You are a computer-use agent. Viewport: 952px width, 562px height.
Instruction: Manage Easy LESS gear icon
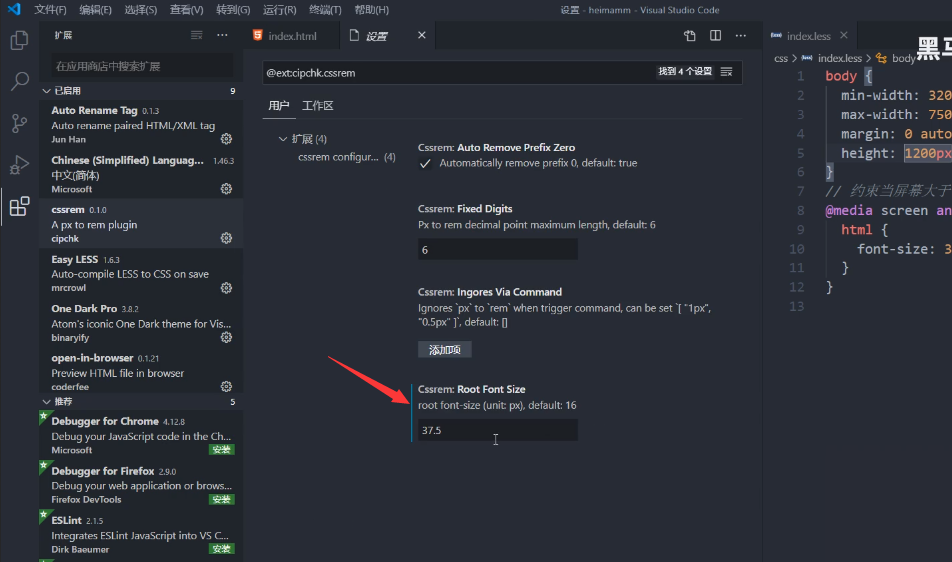226,288
